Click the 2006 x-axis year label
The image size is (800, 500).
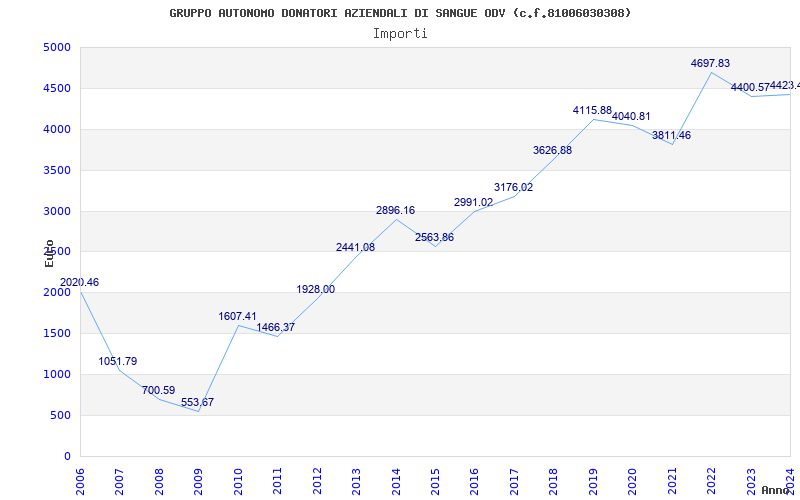click(80, 481)
